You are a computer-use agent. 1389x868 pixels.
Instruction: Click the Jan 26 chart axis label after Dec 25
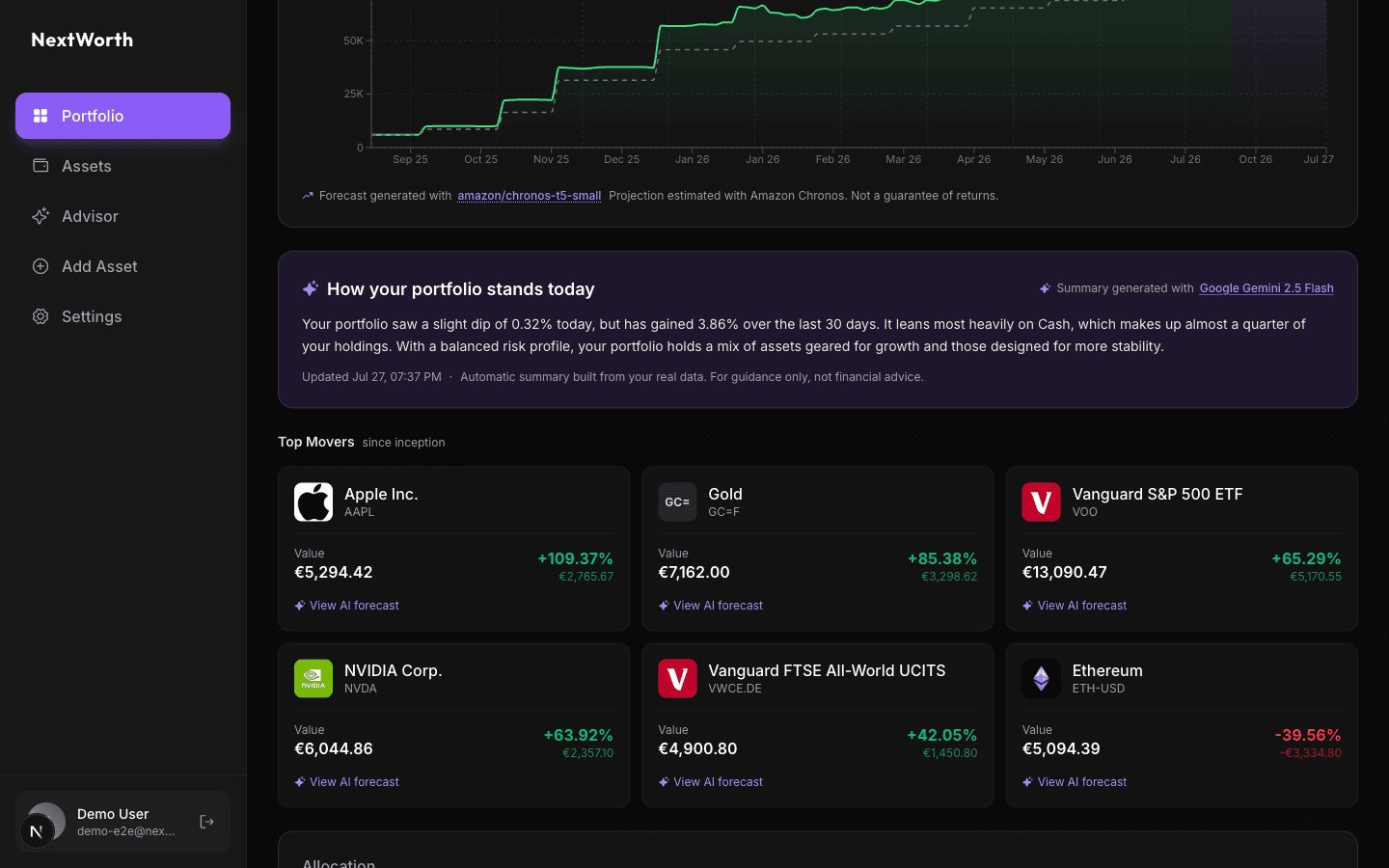[693, 159]
